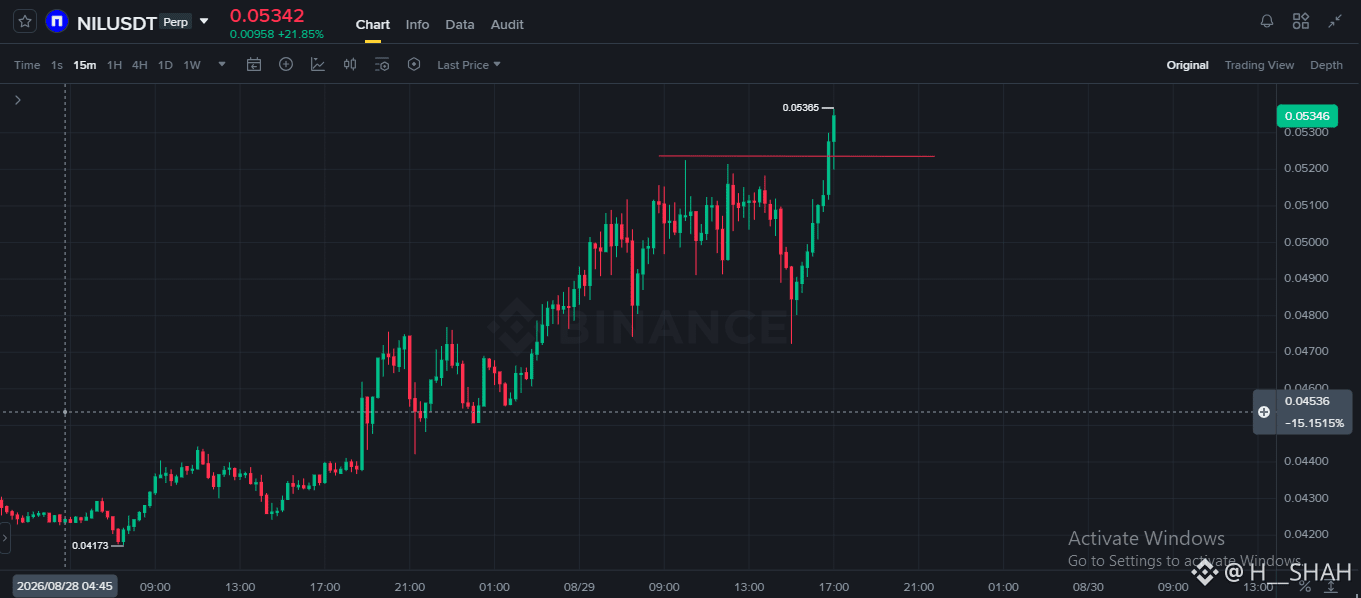This screenshot has width=1361, height=598.
Task: Click the 08/29 date on time axis
Action: (579, 587)
